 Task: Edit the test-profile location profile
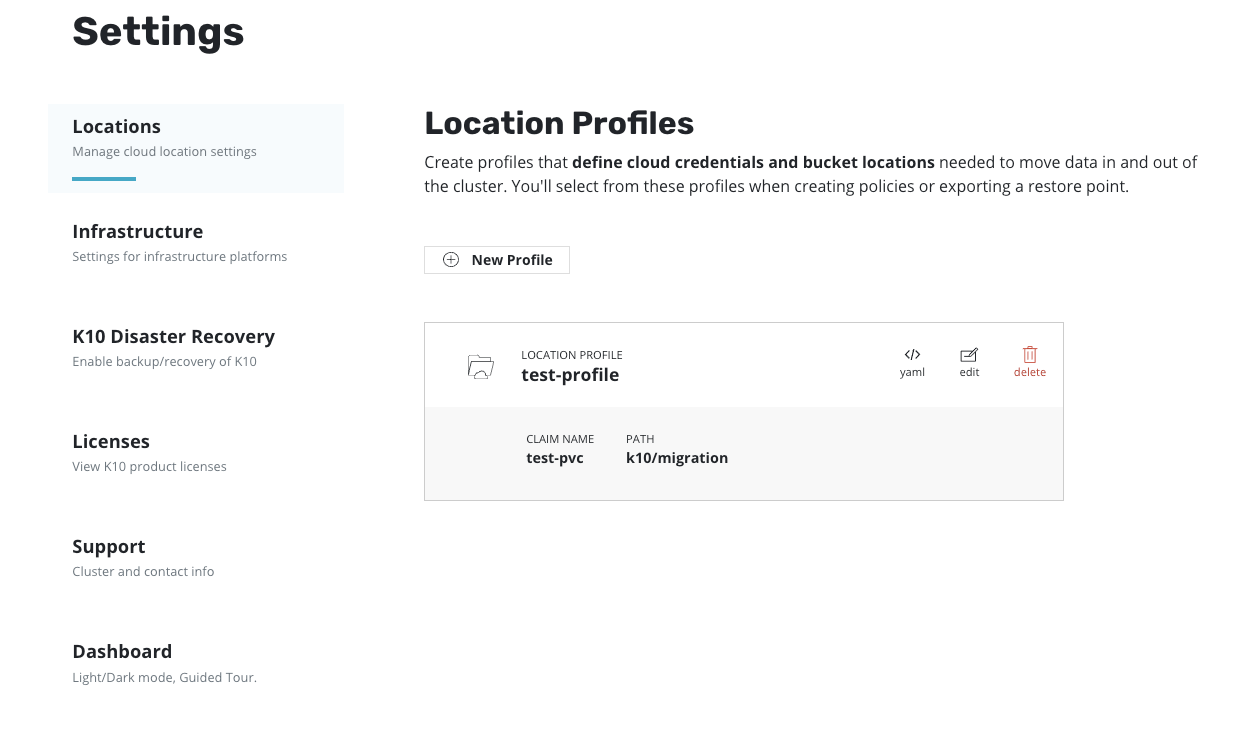pos(968,362)
